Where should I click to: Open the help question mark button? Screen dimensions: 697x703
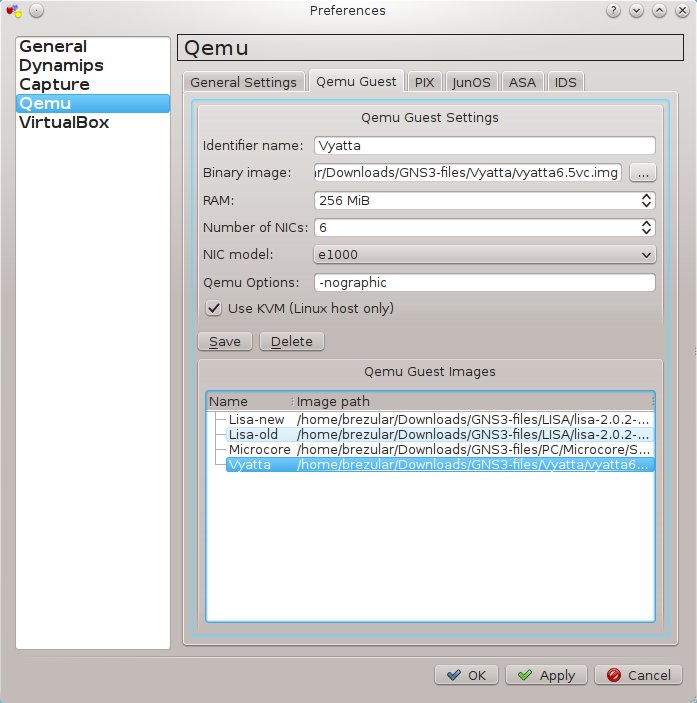click(x=613, y=10)
